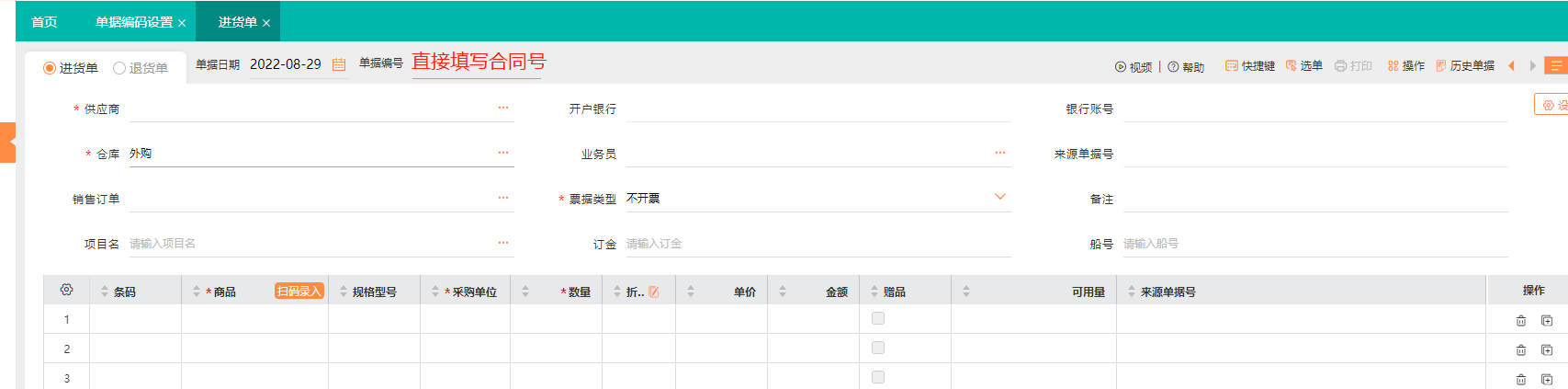
Task: Copy row 1 with add icon
Action: 1547,321
